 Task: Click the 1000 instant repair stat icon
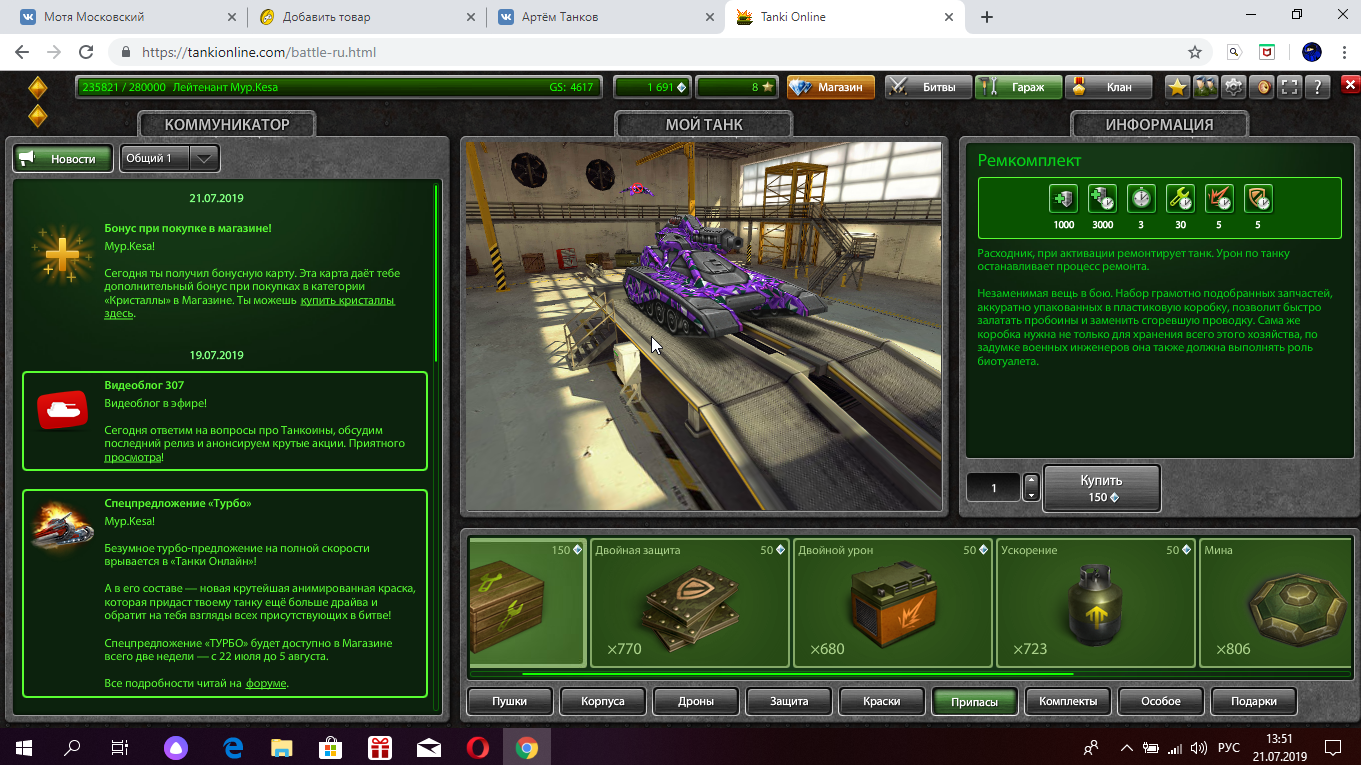point(1063,198)
